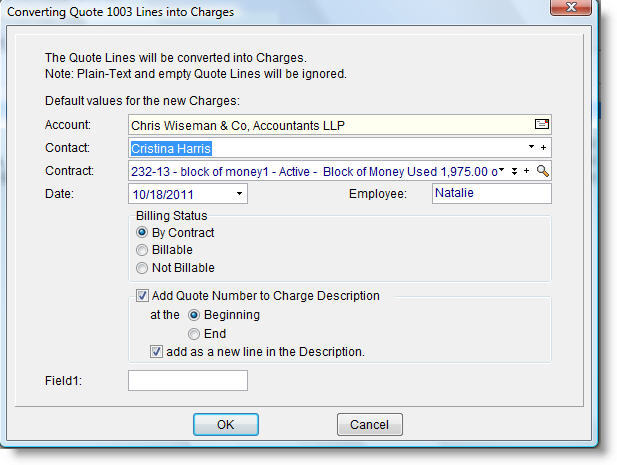This screenshot has height=465, width=617.
Task: Uncheck add as a new line in Description
Action: pyautogui.click(x=156, y=351)
